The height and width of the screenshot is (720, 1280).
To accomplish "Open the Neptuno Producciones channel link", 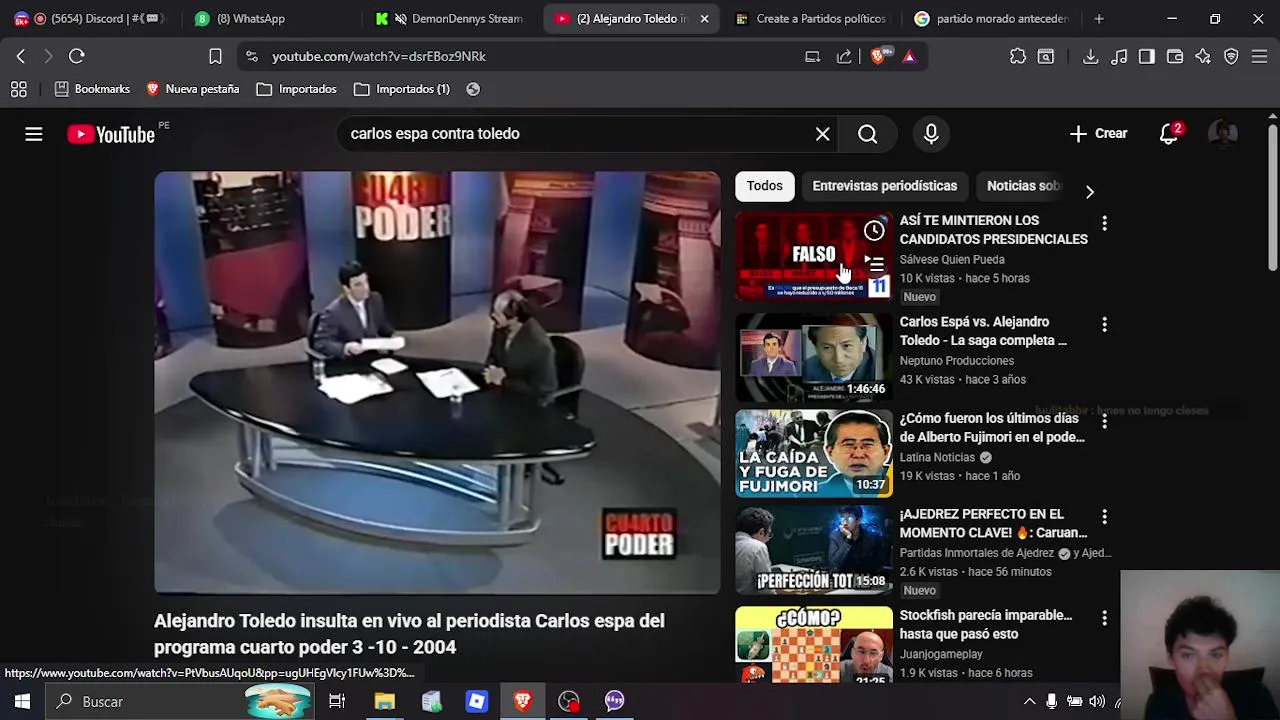I will tap(956, 361).
